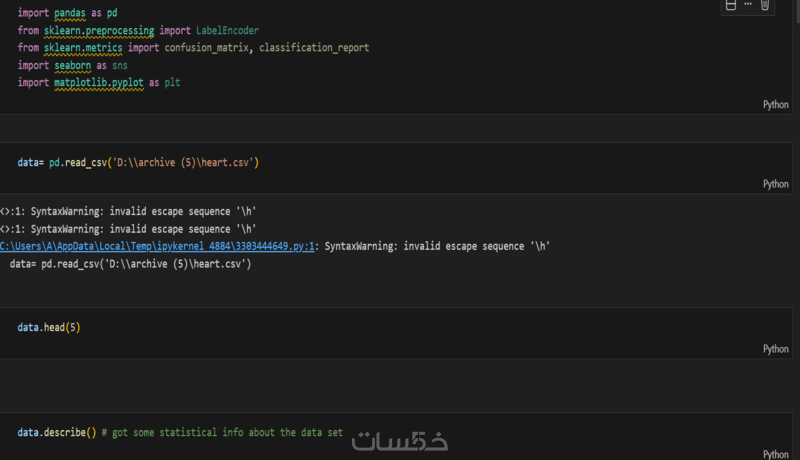
Task: Click the LabelEncoder import line
Action: point(138,30)
